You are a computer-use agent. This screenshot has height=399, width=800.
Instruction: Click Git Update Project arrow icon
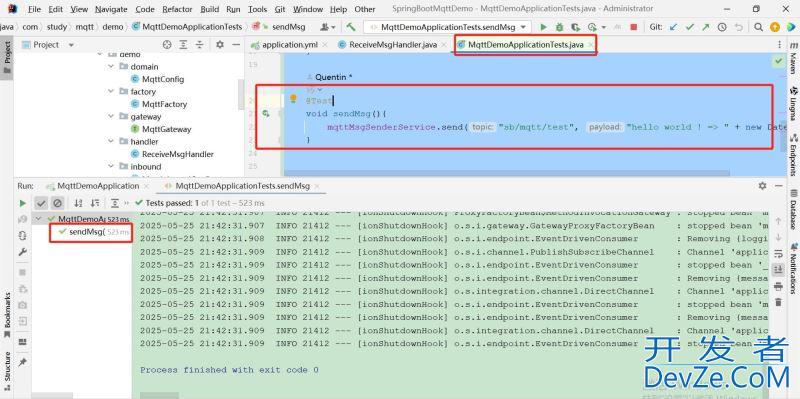[673, 27]
